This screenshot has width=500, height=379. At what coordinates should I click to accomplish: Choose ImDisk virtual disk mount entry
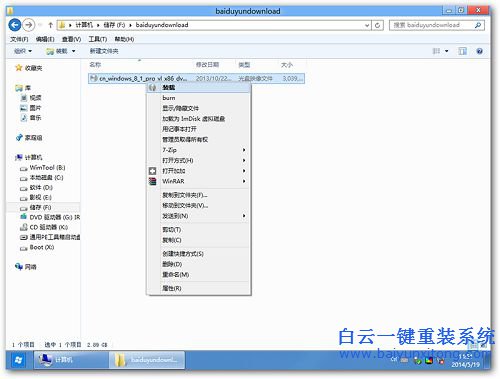199,119
